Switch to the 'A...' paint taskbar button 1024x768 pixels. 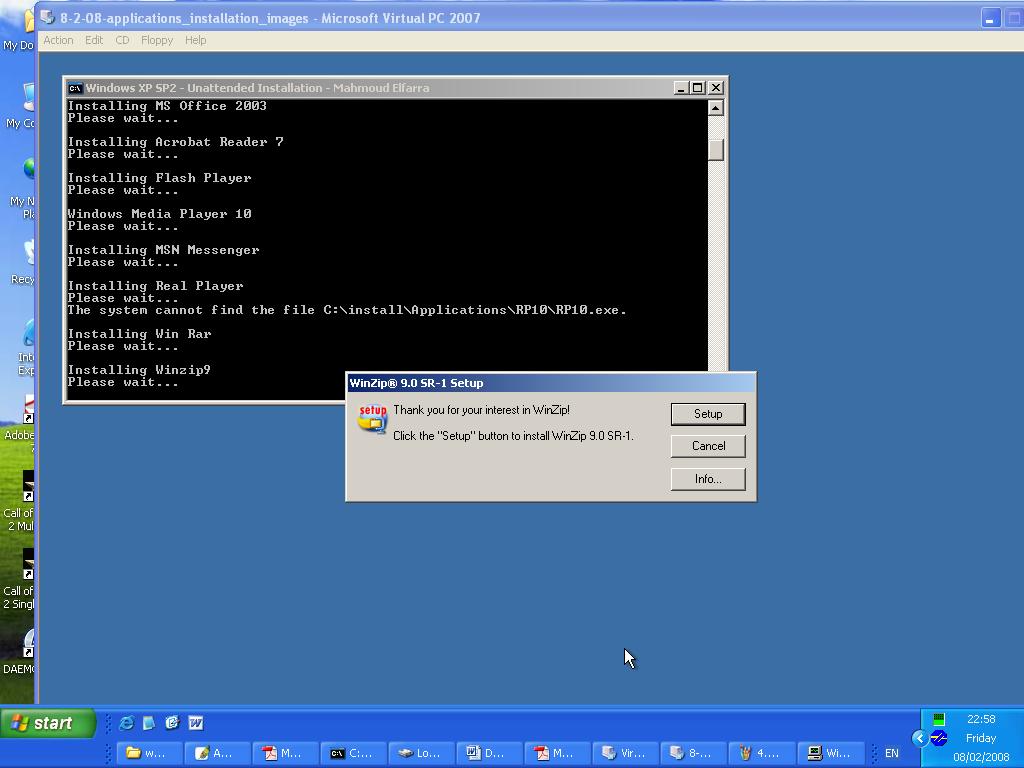click(218, 753)
